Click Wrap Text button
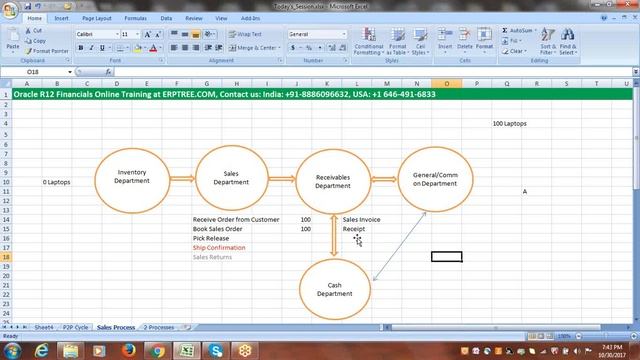Viewport: 640px width, 360px height. pos(245,34)
